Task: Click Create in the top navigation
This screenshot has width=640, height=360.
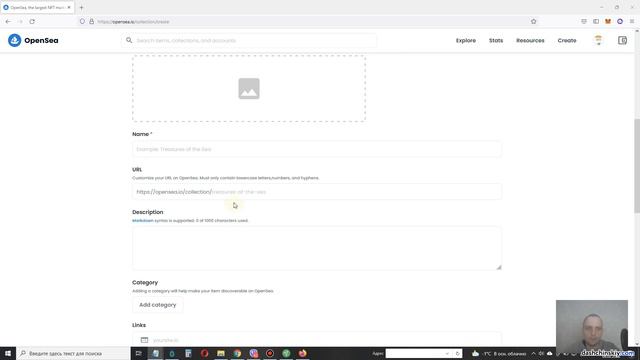Action: [x=567, y=40]
